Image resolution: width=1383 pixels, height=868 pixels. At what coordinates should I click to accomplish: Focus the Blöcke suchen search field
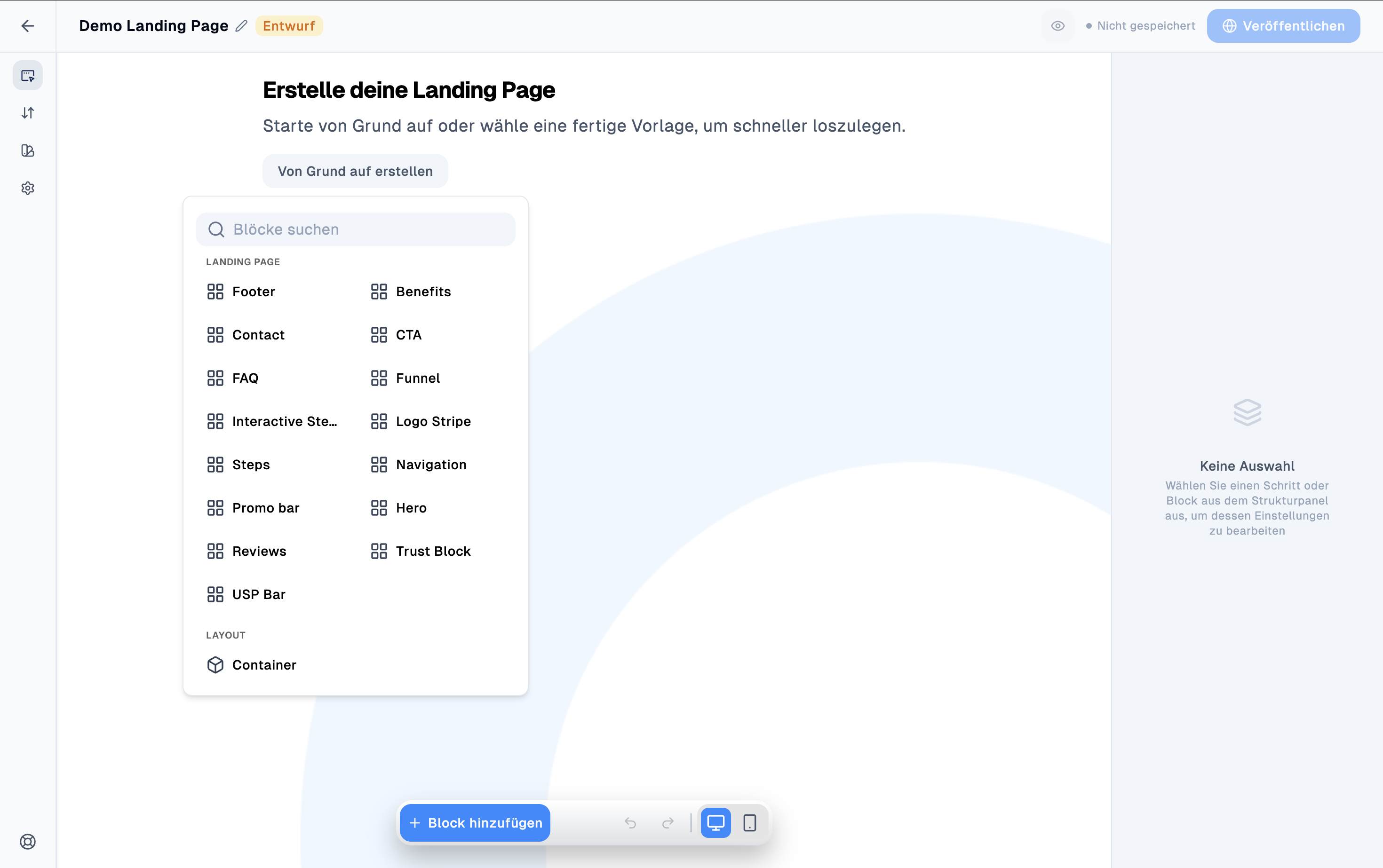(x=356, y=229)
